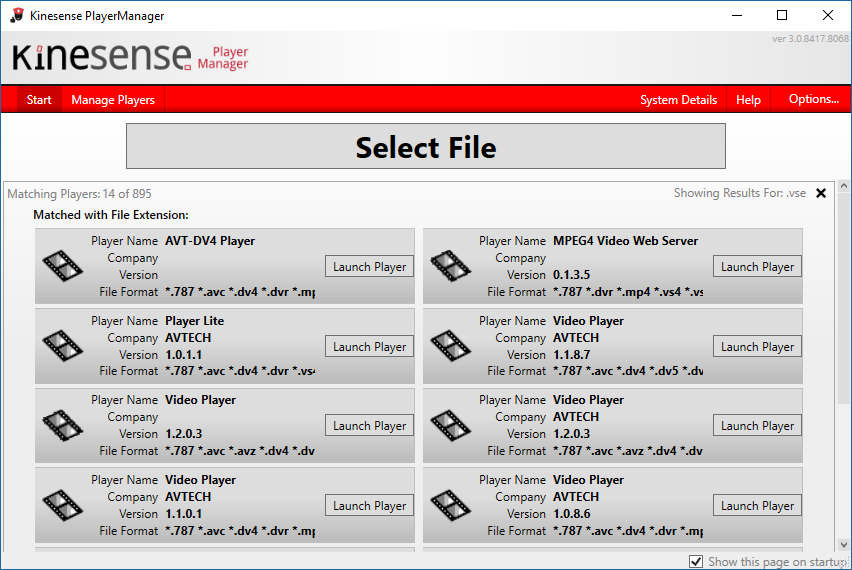The height and width of the screenshot is (570, 852).
Task: Launch the MPEG4 Video Web Server player
Action: click(x=757, y=267)
